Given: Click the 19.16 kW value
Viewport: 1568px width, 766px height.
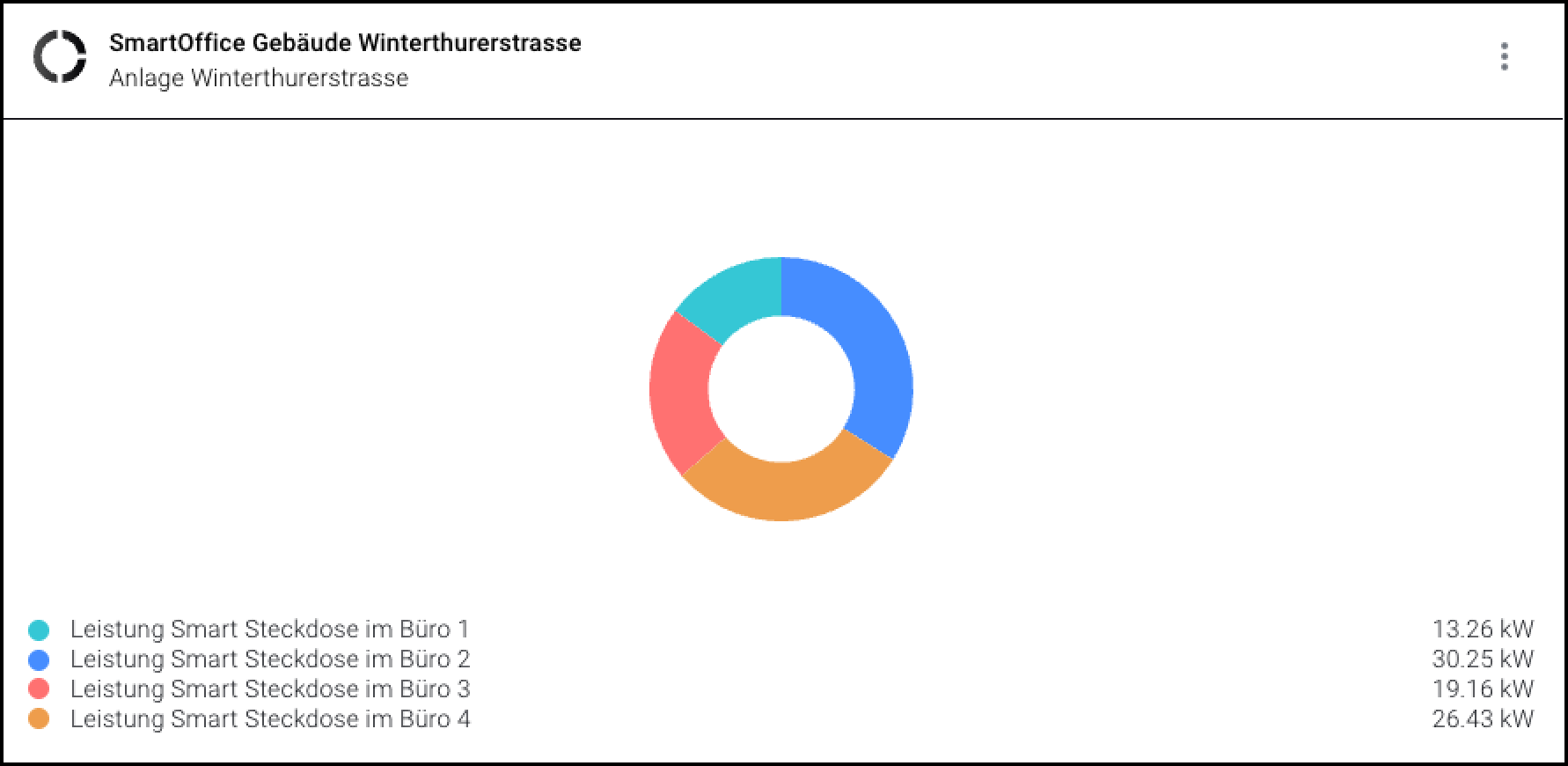Looking at the screenshot, I should [x=1482, y=689].
